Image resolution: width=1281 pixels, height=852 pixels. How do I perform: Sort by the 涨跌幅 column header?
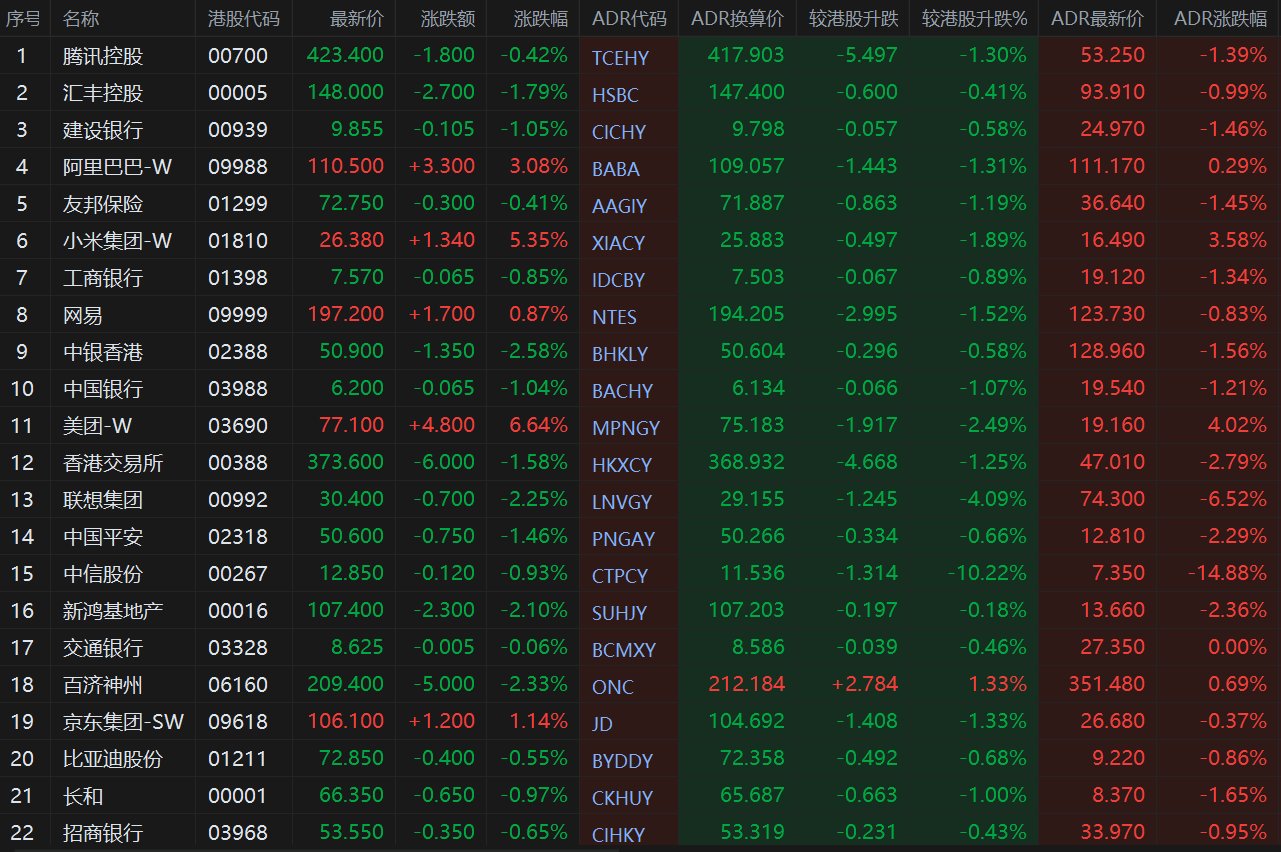click(541, 19)
